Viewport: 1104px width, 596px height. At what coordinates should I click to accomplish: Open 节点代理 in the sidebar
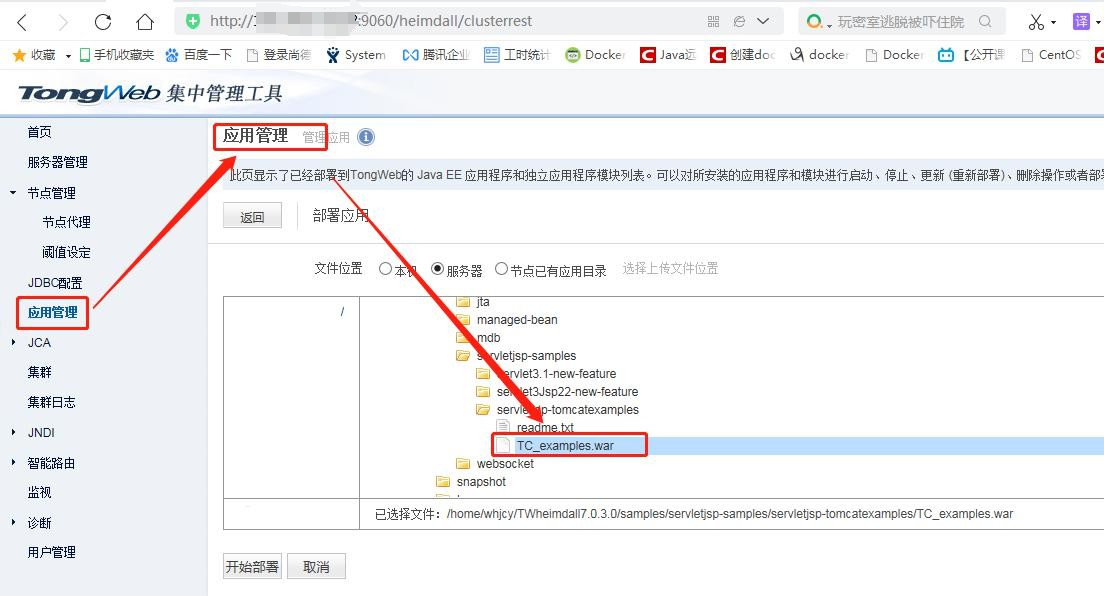point(66,222)
